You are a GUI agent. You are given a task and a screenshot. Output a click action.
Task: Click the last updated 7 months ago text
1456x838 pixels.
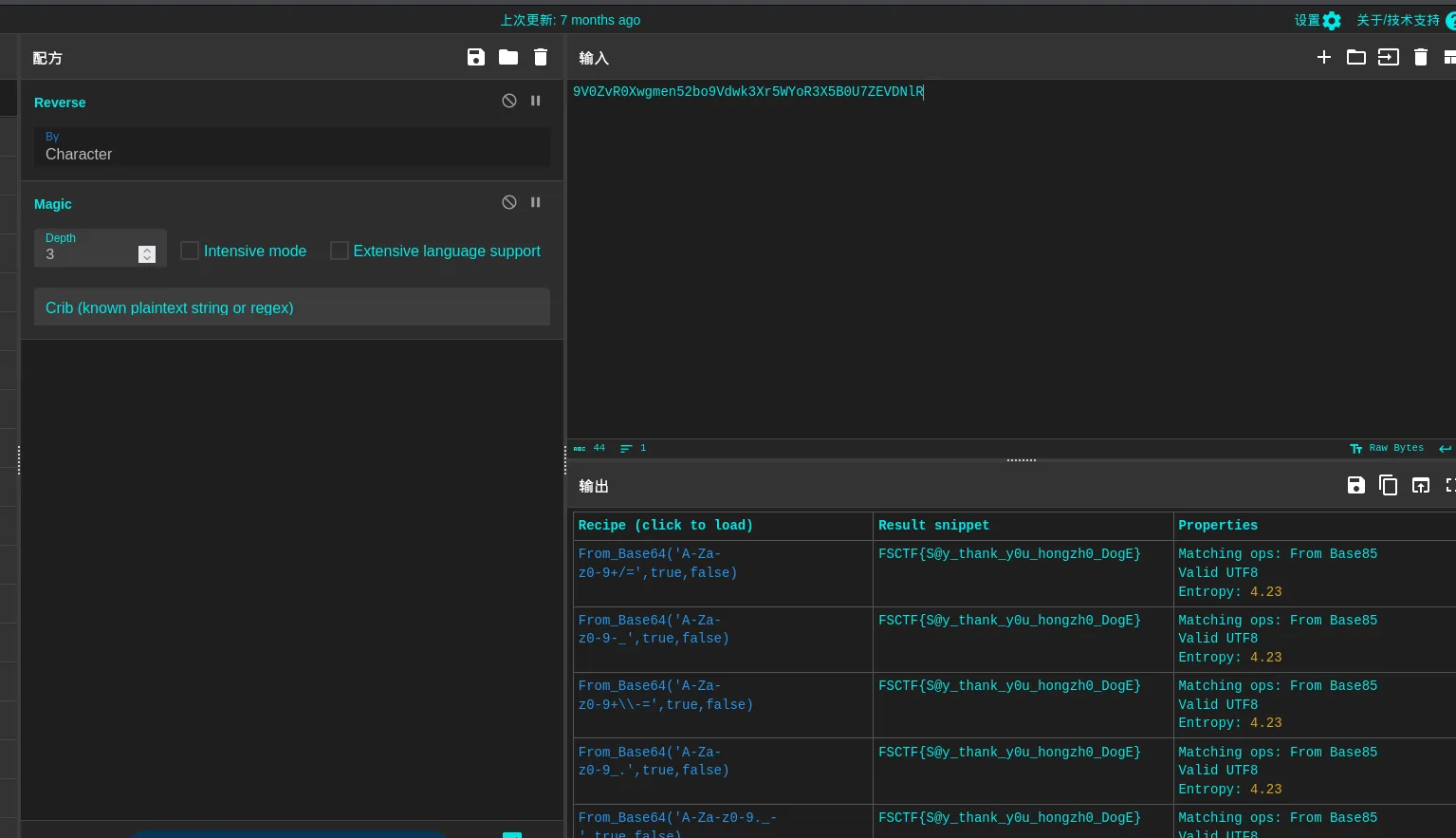(570, 20)
